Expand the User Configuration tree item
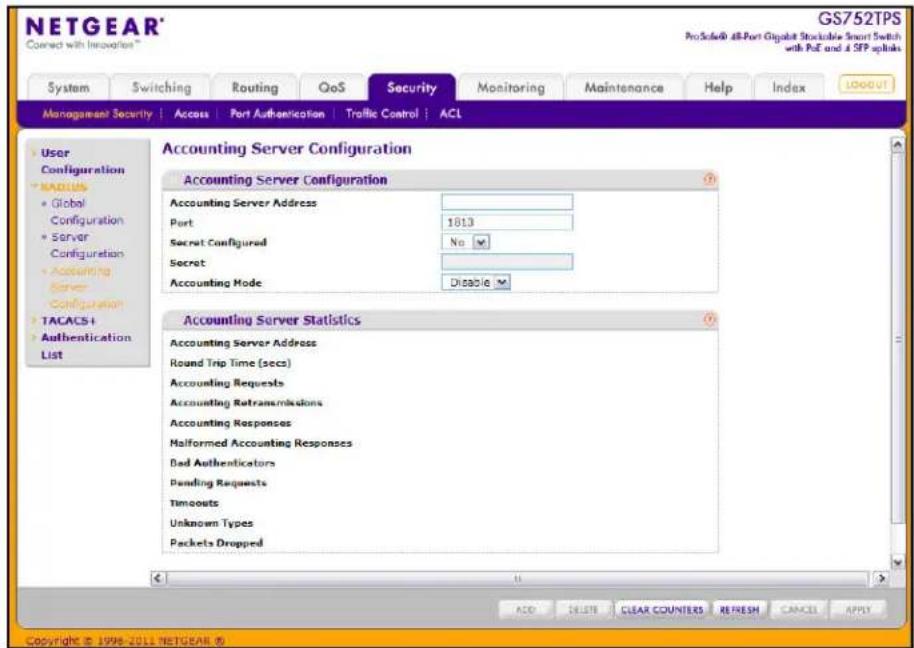Image resolution: width=914 pixels, height=648 pixels. click(x=82, y=161)
